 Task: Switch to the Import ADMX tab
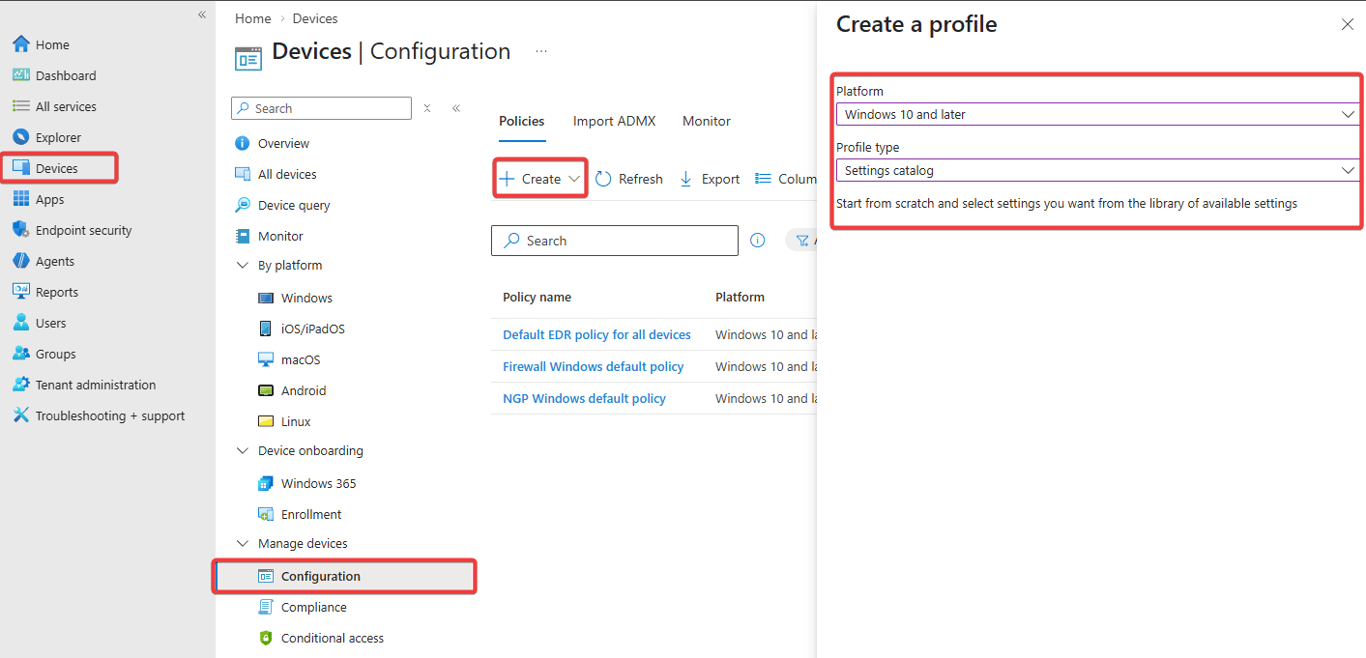(x=614, y=121)
